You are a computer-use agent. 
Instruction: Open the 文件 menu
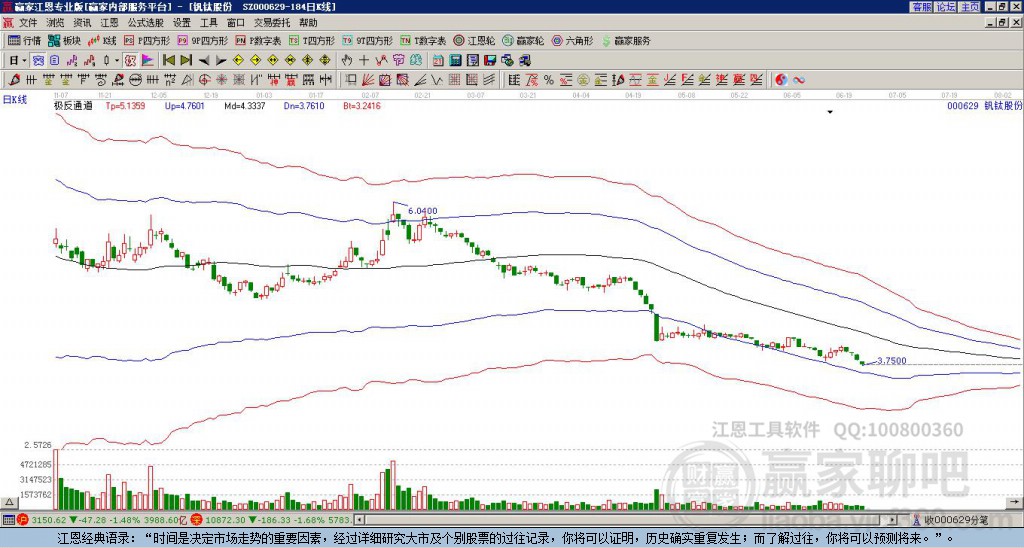(x=28, y=23)
